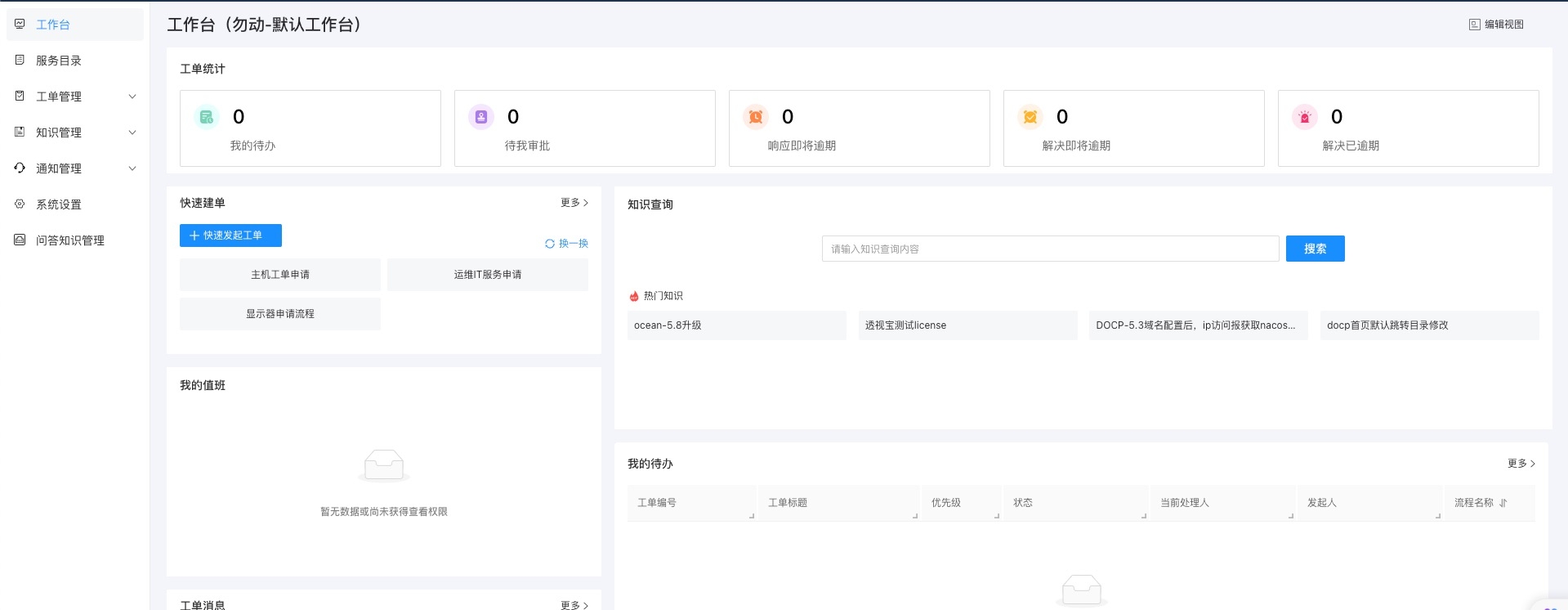Open 通知管理 in the sidebar menu
Screen dimensions: 1568x610
[x=75, y=168]
